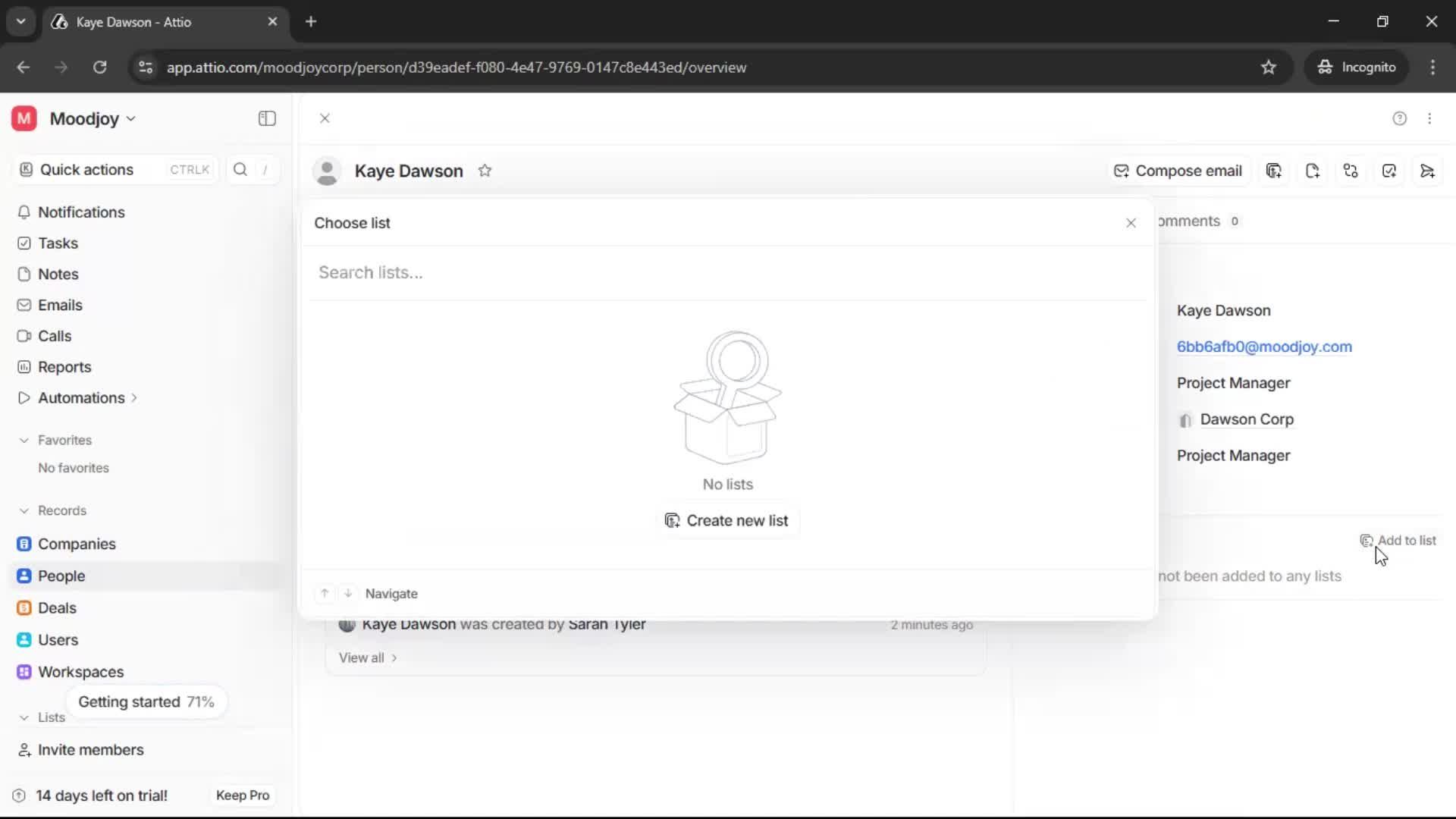Open the Dawson Corp company link
Screen dimensions: 1456x819
(1248, 419)
